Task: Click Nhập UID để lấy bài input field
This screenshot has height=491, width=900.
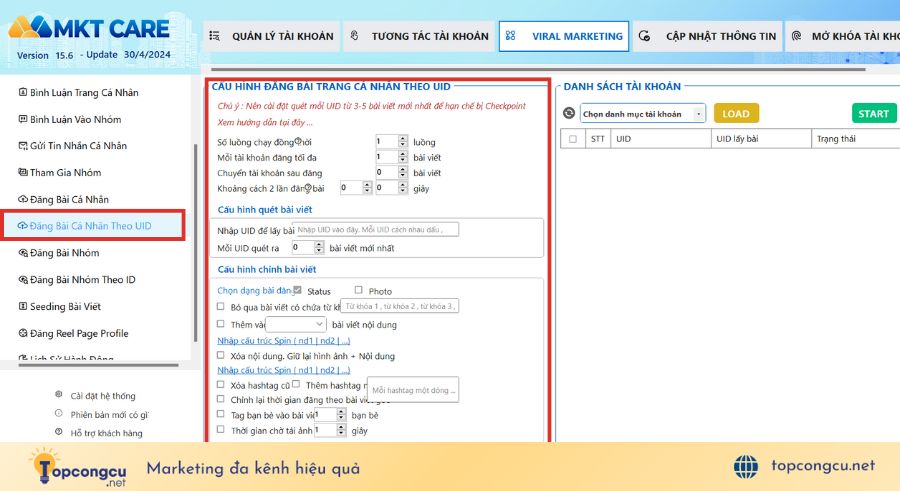Action: pos(375,230)
